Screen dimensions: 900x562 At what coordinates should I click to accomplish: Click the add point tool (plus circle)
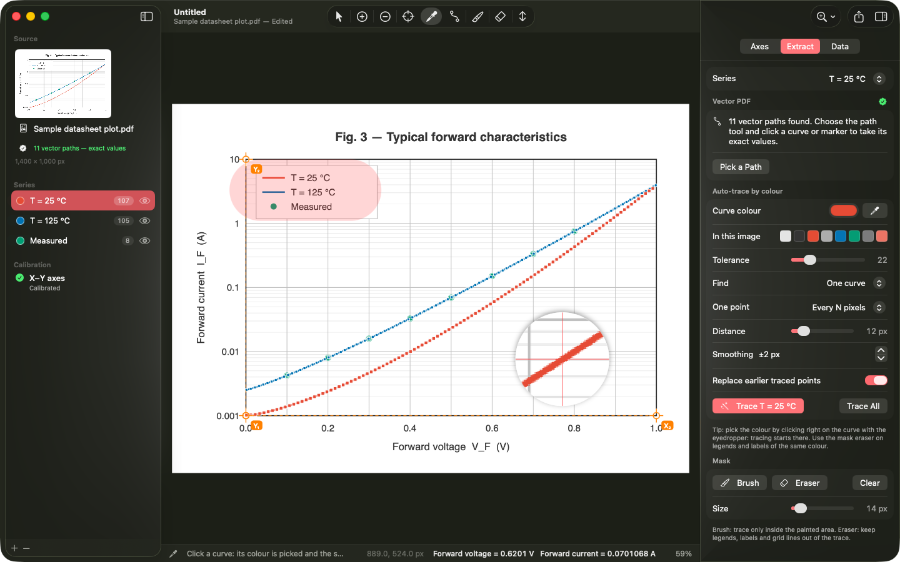(x=362, y=17)
